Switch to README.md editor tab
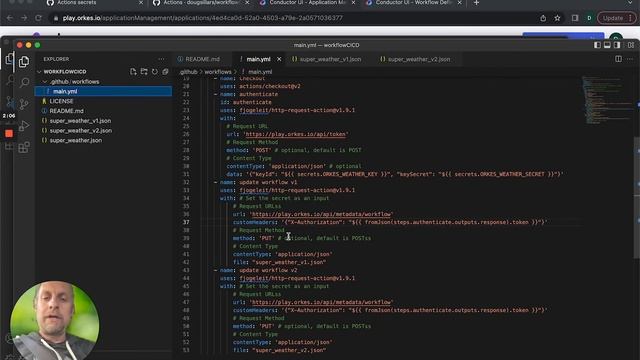Viewport: 640px width, 360px height. [x=202, y=59]
